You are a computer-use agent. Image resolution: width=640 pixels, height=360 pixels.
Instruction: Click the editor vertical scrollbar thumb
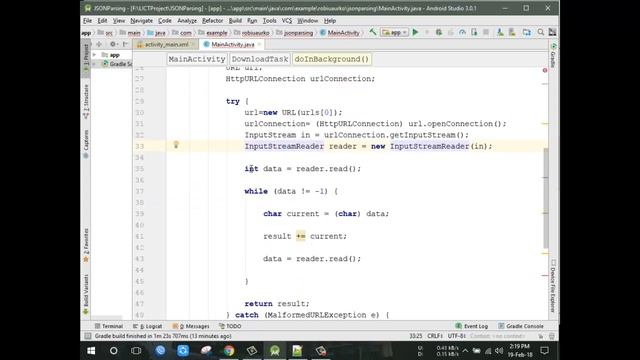tap(546, 198)
